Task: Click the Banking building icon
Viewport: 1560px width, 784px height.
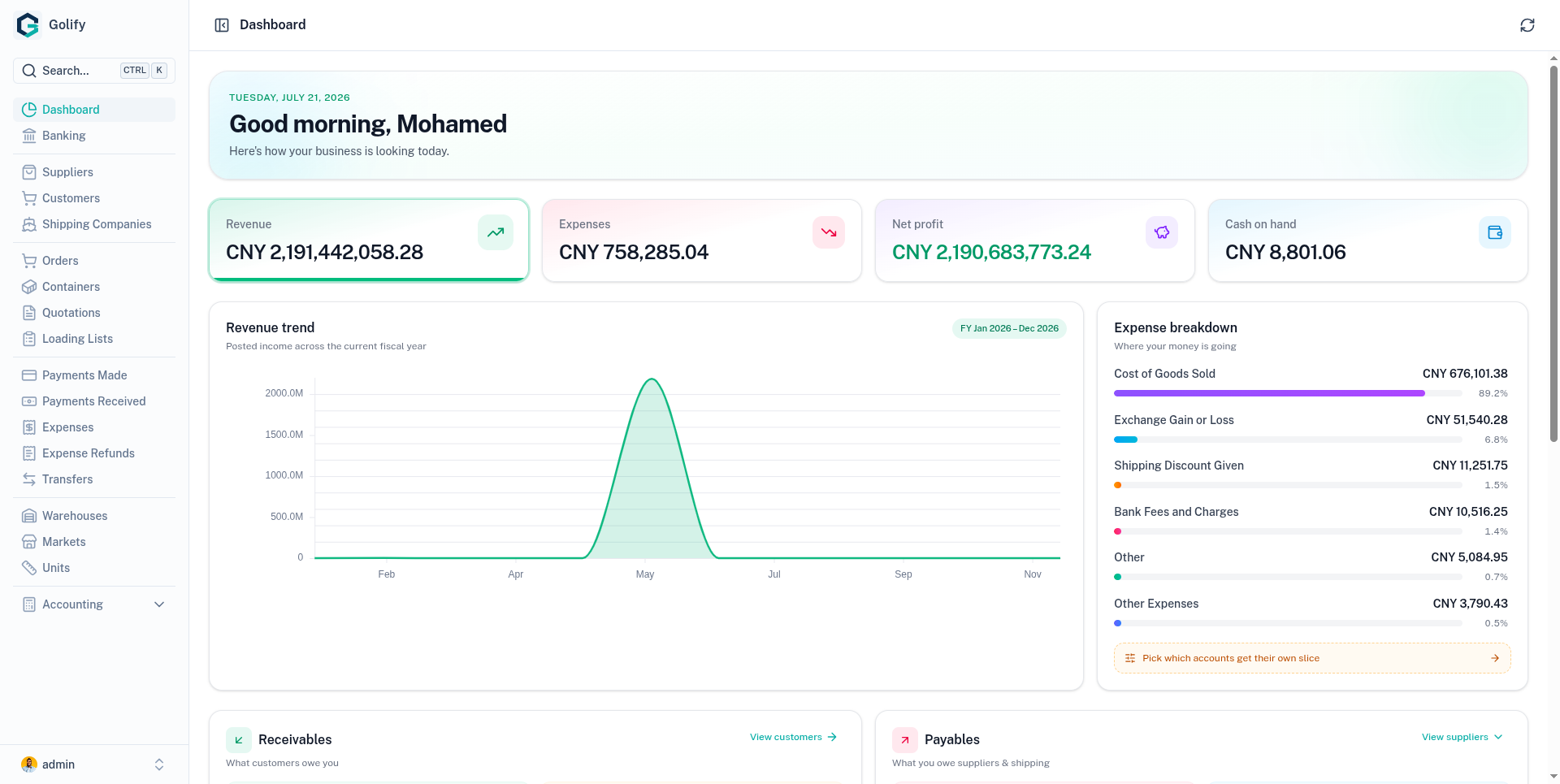Action: click(29, 136)
